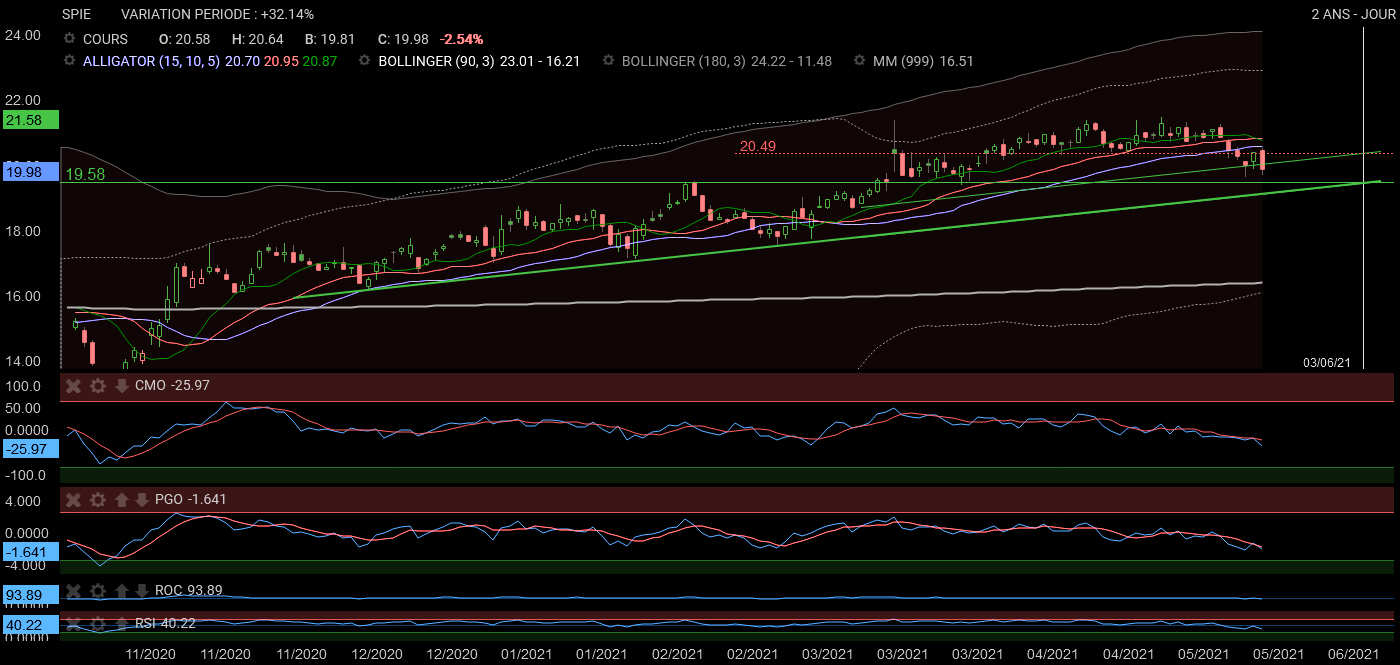Open the ALLIGATOR indicator settings gear
Screen dimensions: 1400x665
click(69, 61)
